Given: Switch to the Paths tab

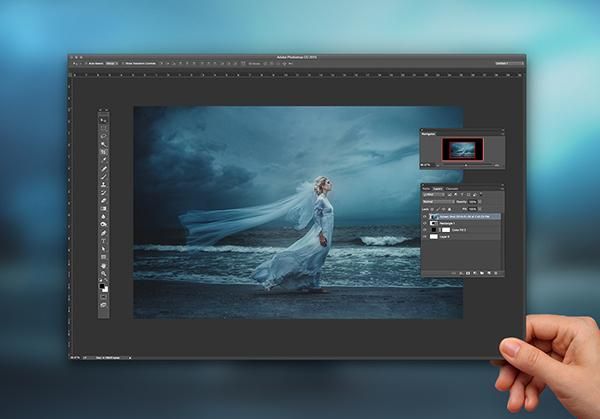Looking at the screenshot, I should pyautogui.click(x=427, y=187).
